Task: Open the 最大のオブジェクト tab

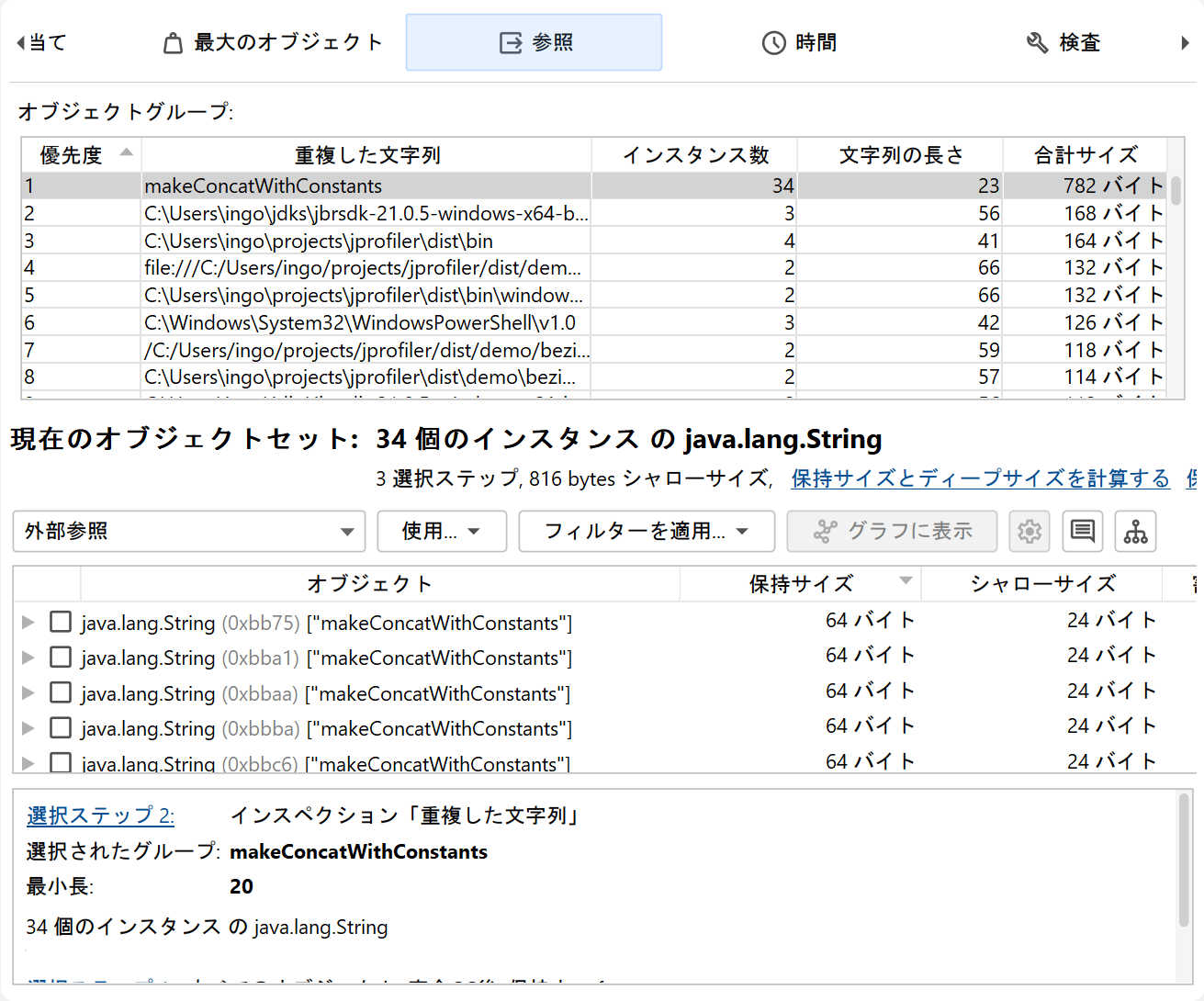Action: click(x=274, y=43)
